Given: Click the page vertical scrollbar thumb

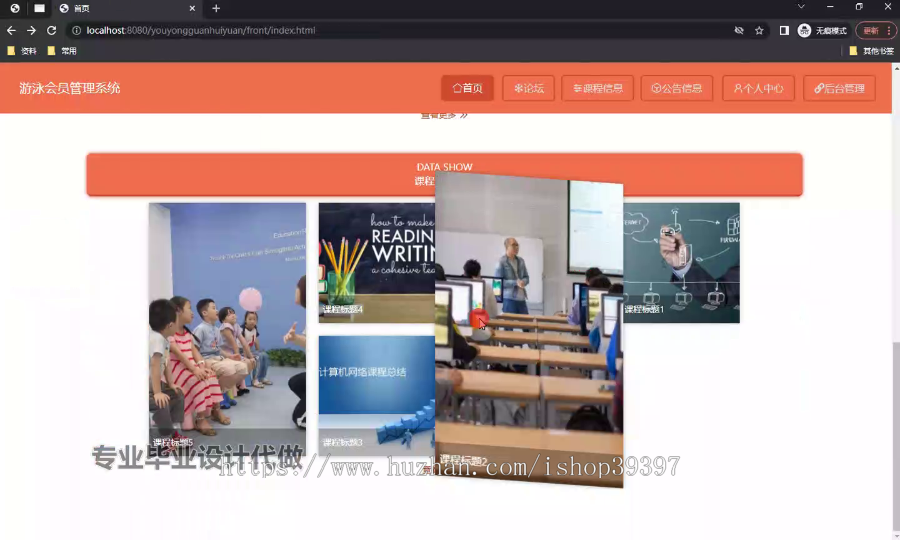Looking at the screenshot, I should point(896,436).
